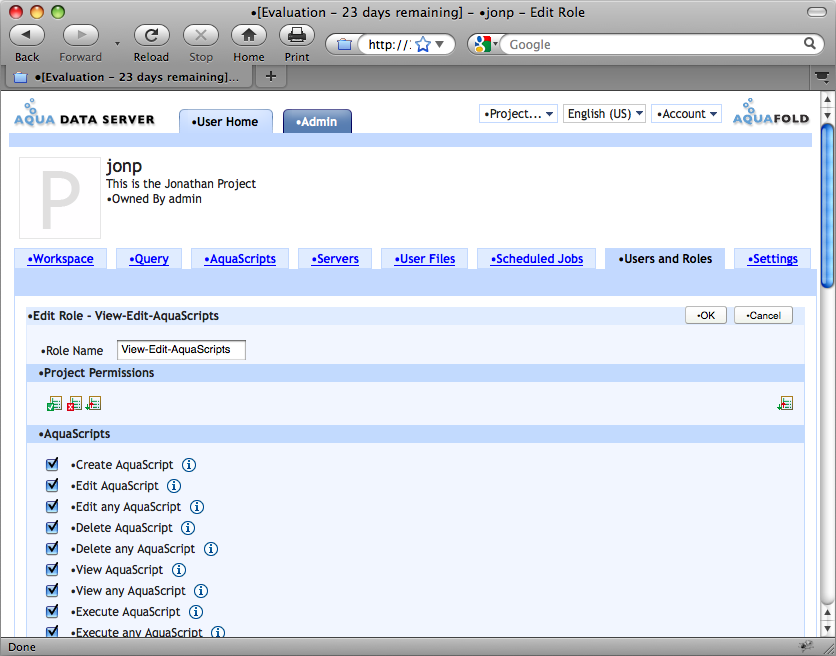
Task: Go to the browser Home icon
Action: pos(248,36)
